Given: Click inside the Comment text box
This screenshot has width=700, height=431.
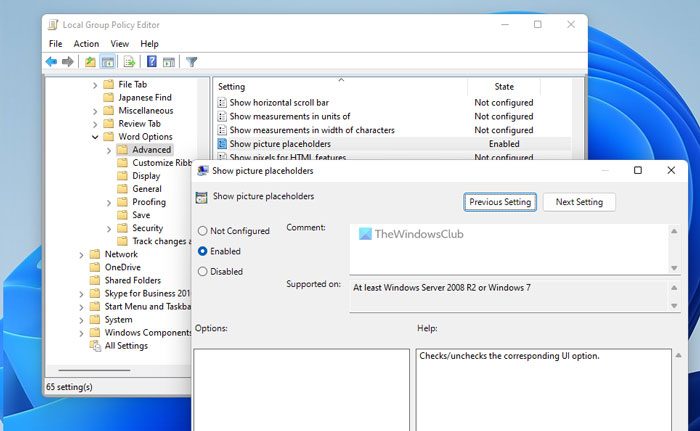Looking at the screenshot, I should click(x=509, y=249).
